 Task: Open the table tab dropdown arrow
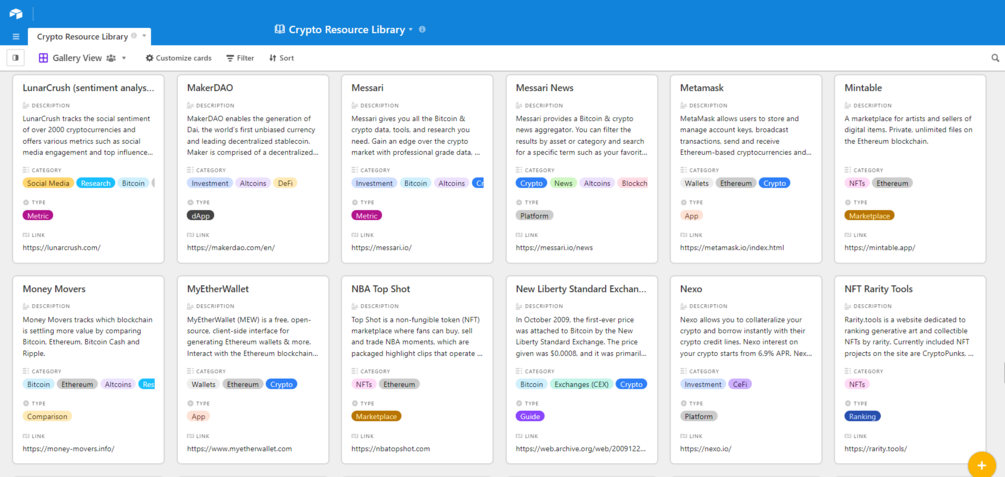pos(144,36)
